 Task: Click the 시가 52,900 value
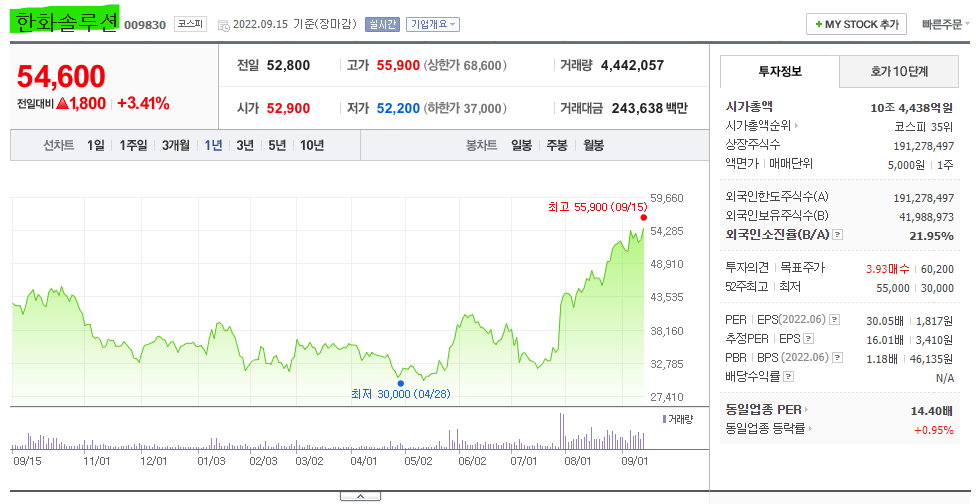click(x=288, y=108)
